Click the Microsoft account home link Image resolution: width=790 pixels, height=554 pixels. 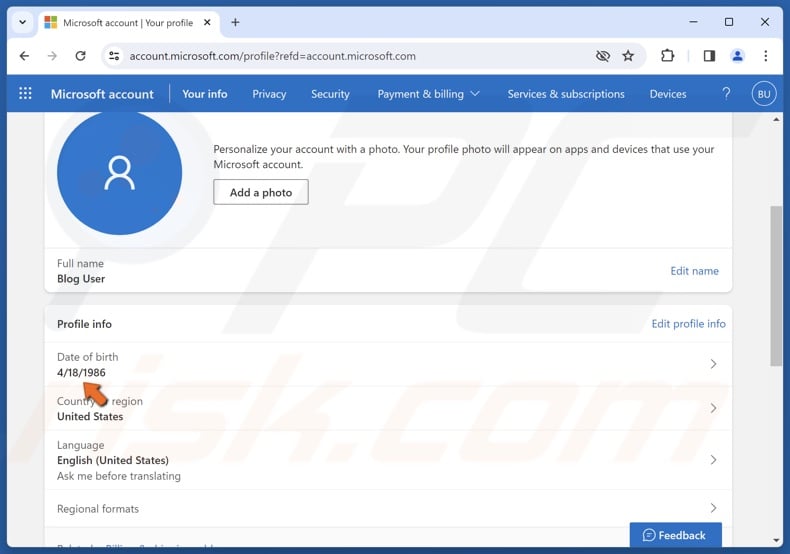[x=102, y=94]
